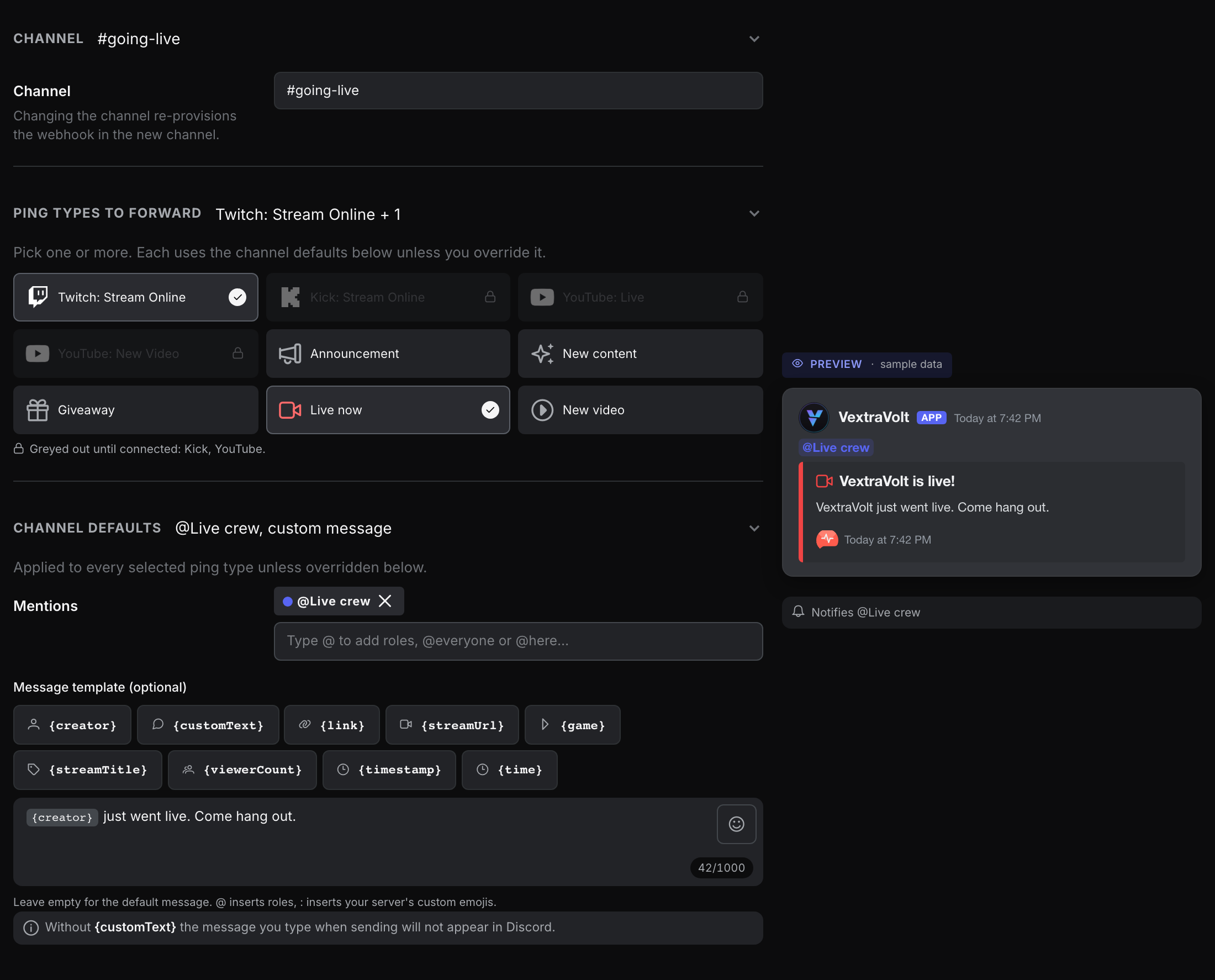The image size is (1215, 980).
Task: Click the lock icon on YouTube: Live card
Action: 743,297
